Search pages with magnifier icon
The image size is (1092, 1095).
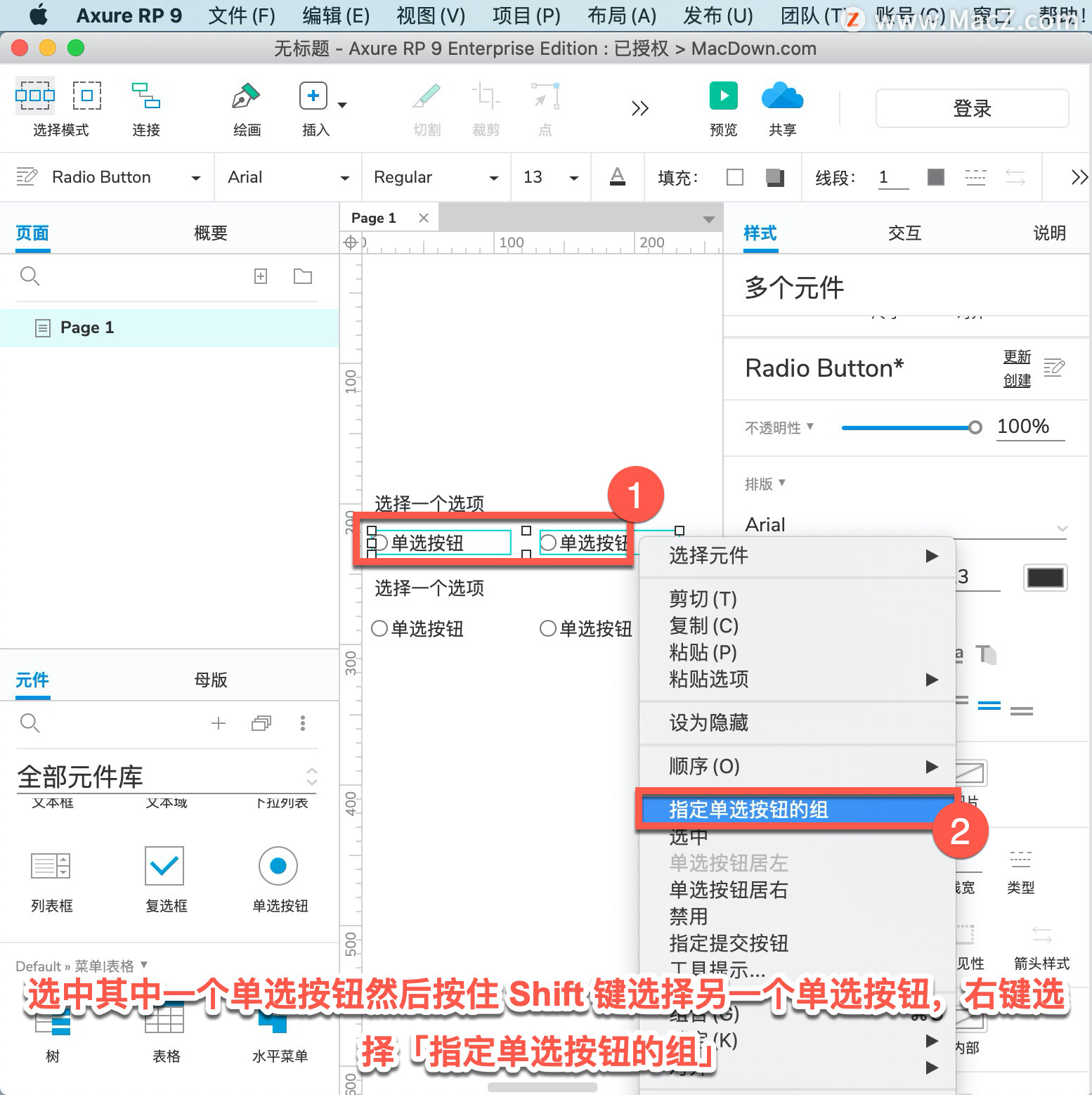click(x=30, y=276)
